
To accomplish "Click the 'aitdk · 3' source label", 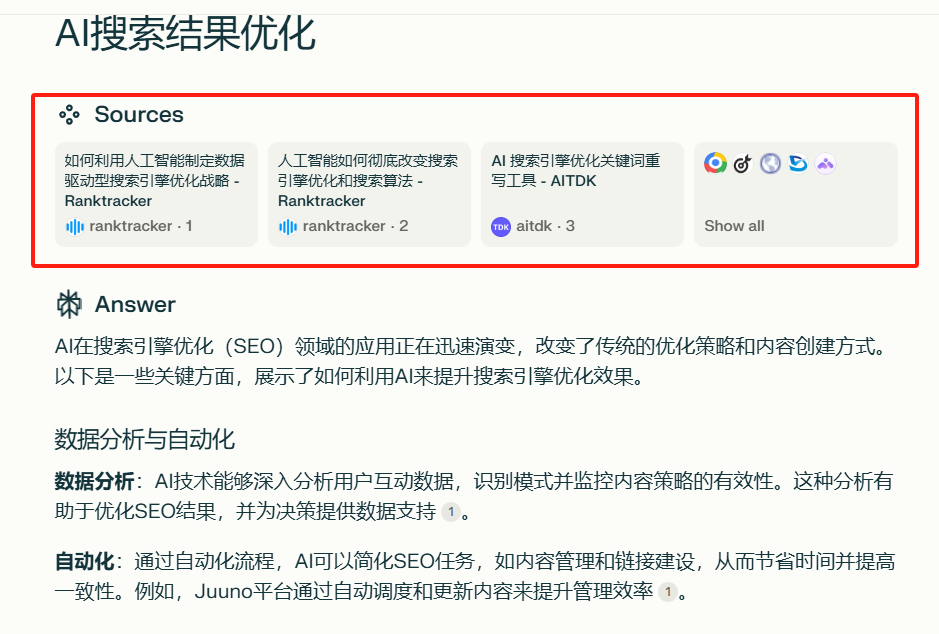I will click(x=545, y=226).
